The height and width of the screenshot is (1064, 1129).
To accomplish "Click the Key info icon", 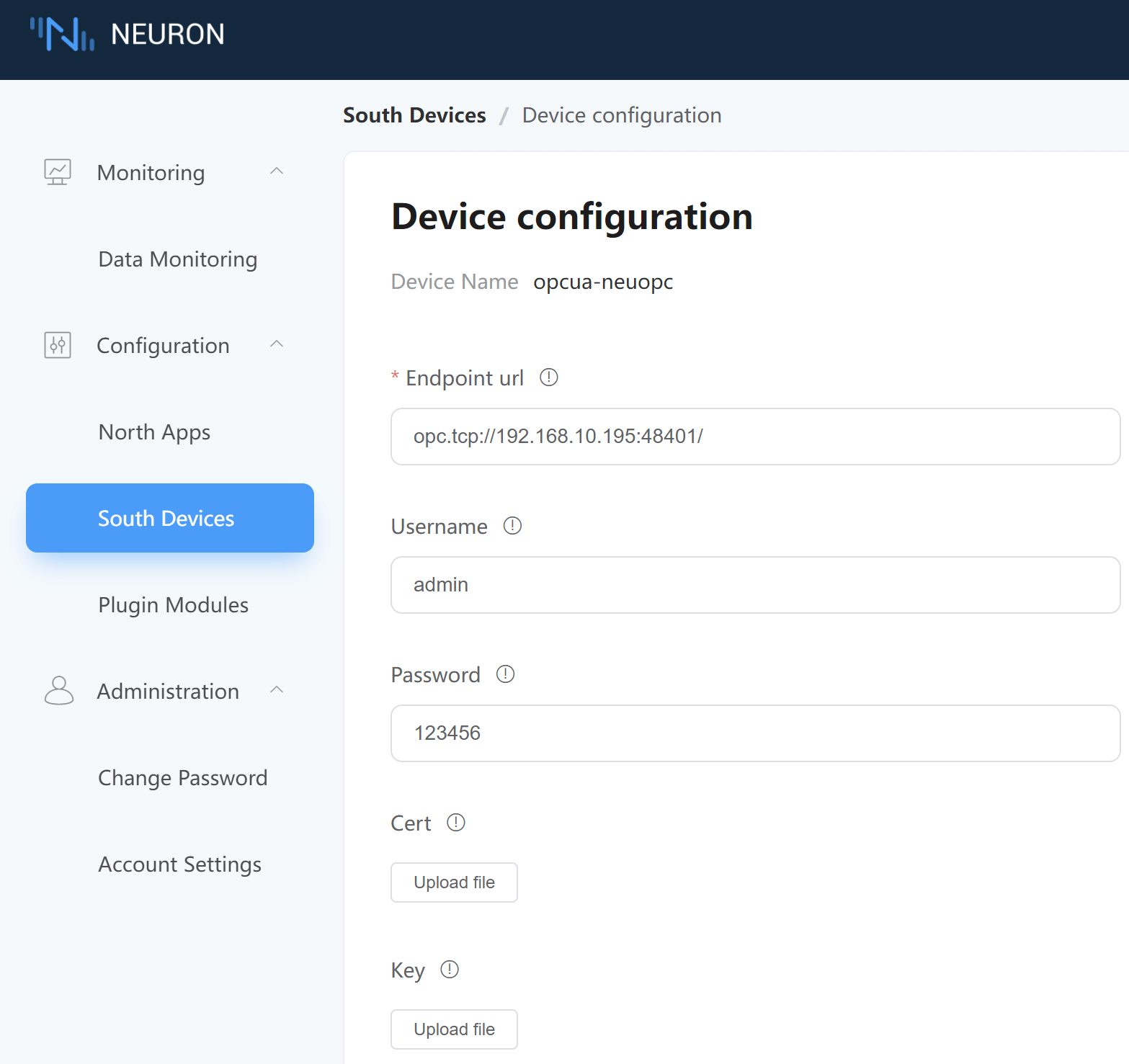I will (449, 970).
